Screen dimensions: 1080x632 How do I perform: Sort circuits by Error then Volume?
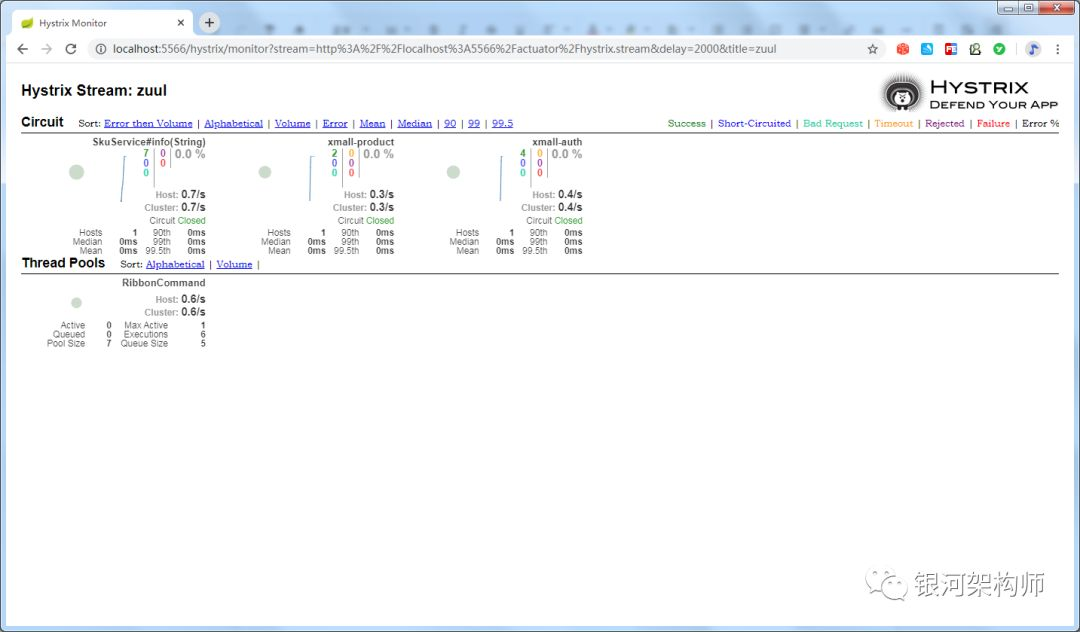148,123
